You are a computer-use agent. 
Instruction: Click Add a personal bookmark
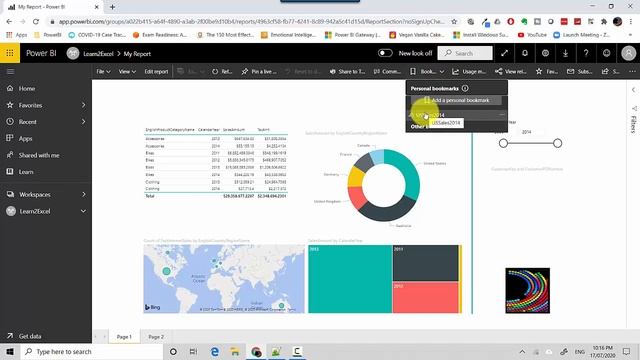tap(456, 100)
